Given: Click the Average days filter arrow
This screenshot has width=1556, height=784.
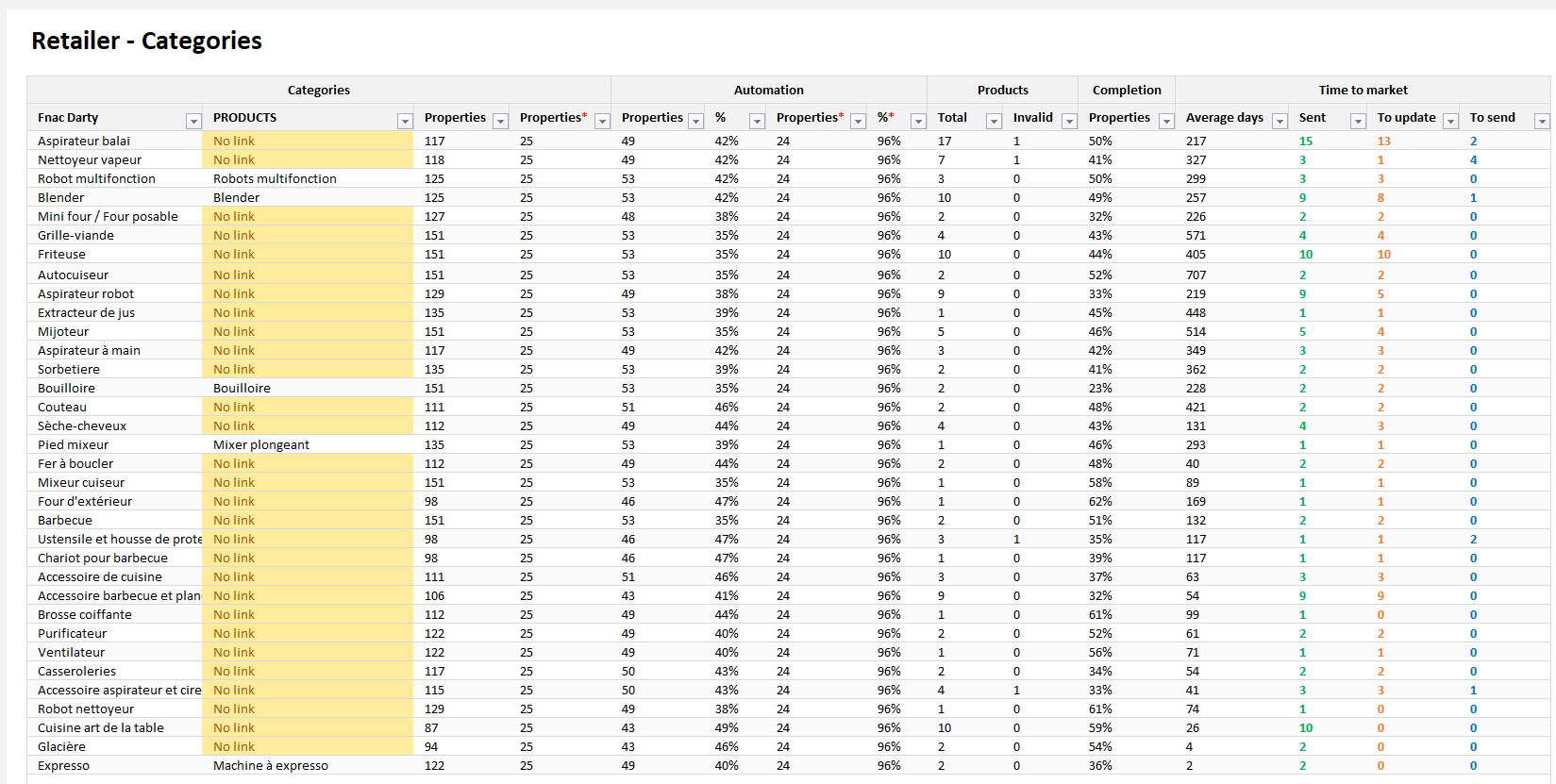Looking at the screenshot, I should point(1280,121).
